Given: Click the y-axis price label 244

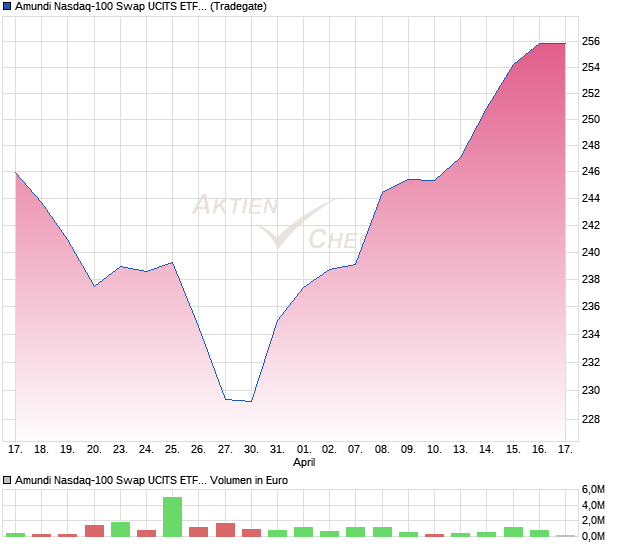Looking at the screenshot, I should pyautogui.click(x=591, y=198).
